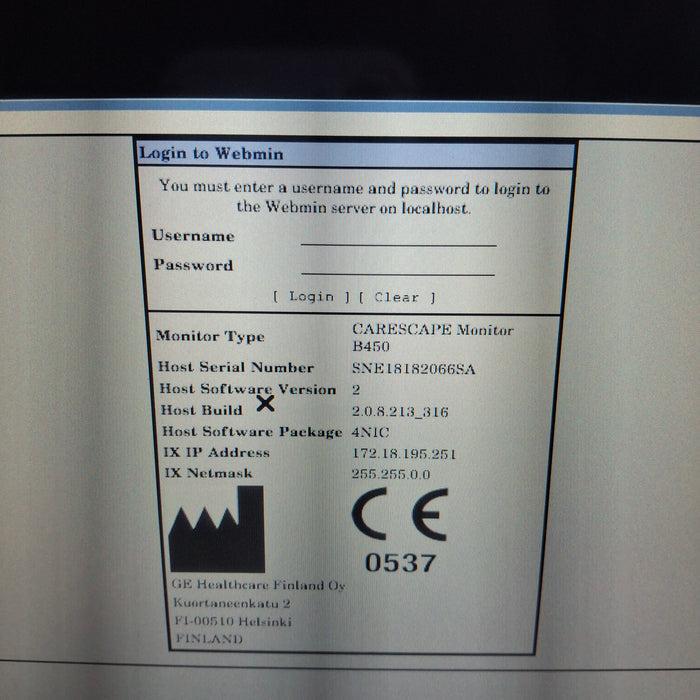Viewport: 700px width, 700px height.
Task: Click the Host Build value 2.0.8.213_316
Action: coord(400,411)
